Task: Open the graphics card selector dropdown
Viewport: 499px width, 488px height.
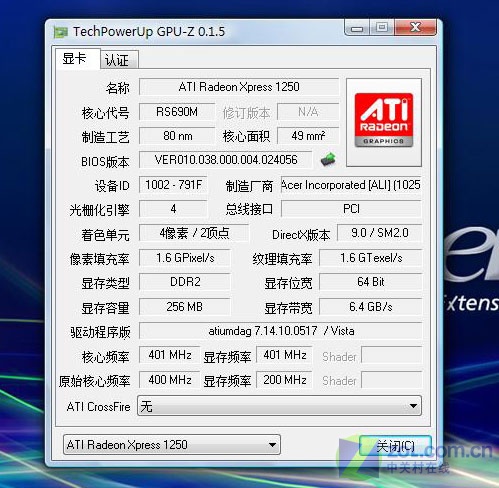Action: (x=172, y=444)
